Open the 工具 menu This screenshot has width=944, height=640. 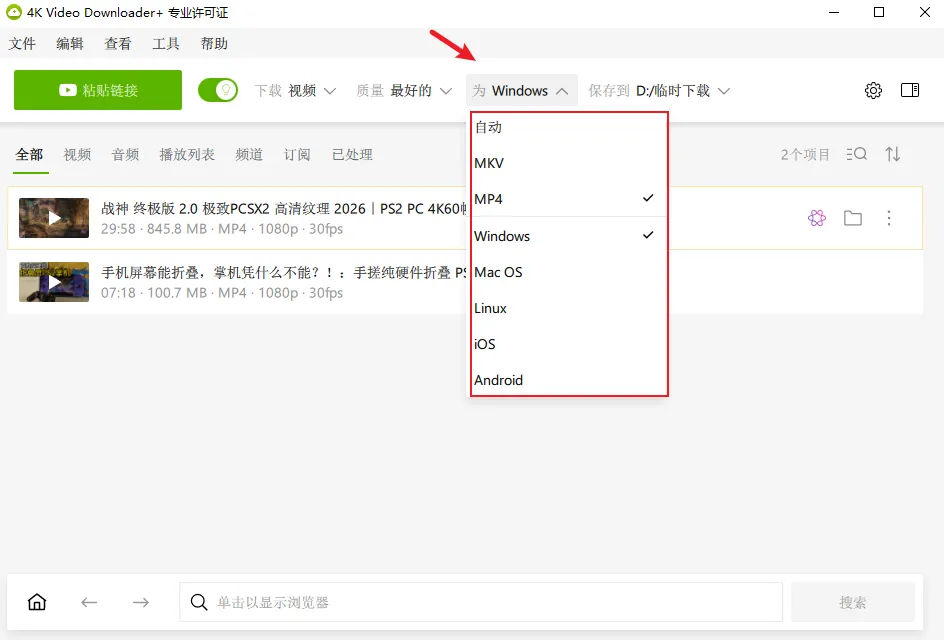166,43
